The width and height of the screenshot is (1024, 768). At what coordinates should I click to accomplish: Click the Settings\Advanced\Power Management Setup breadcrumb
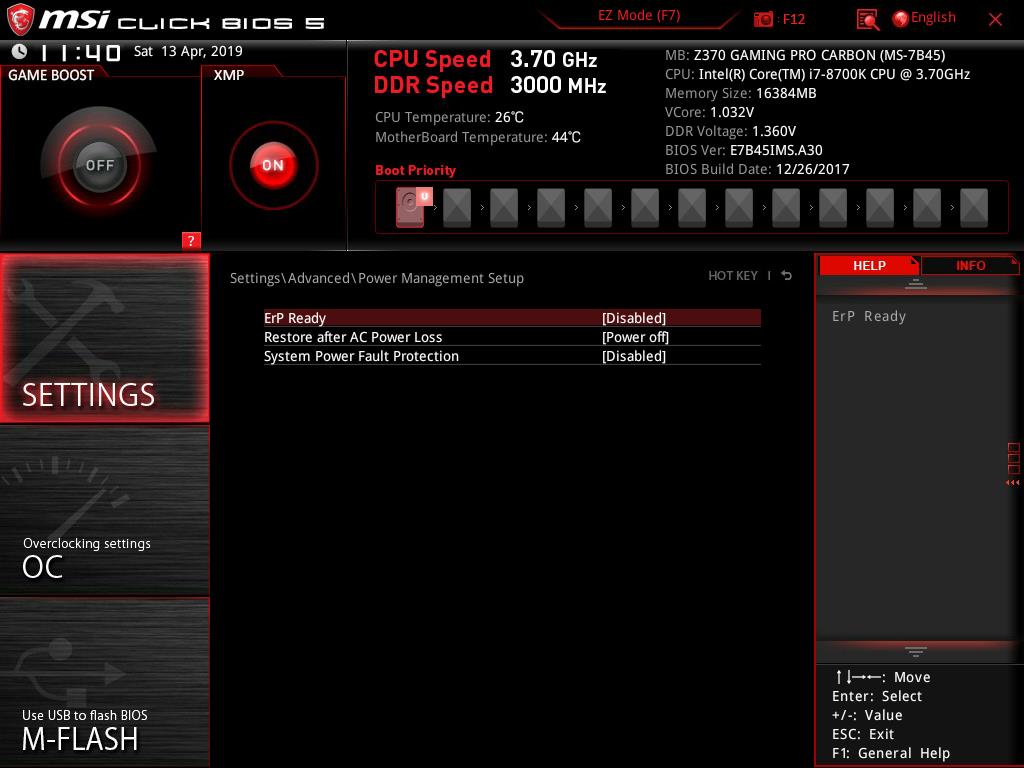[x=377, y=278]
